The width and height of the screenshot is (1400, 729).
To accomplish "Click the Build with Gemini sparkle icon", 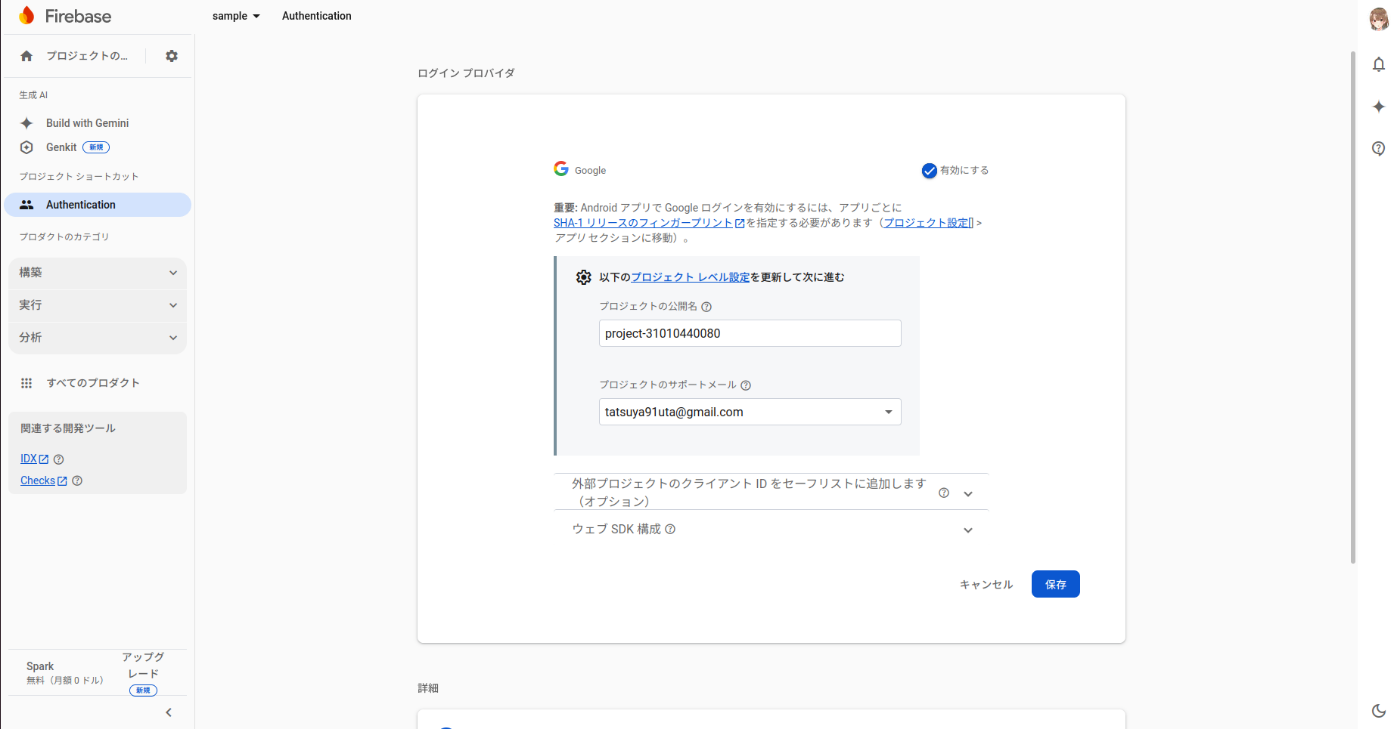I will [27, 123].
